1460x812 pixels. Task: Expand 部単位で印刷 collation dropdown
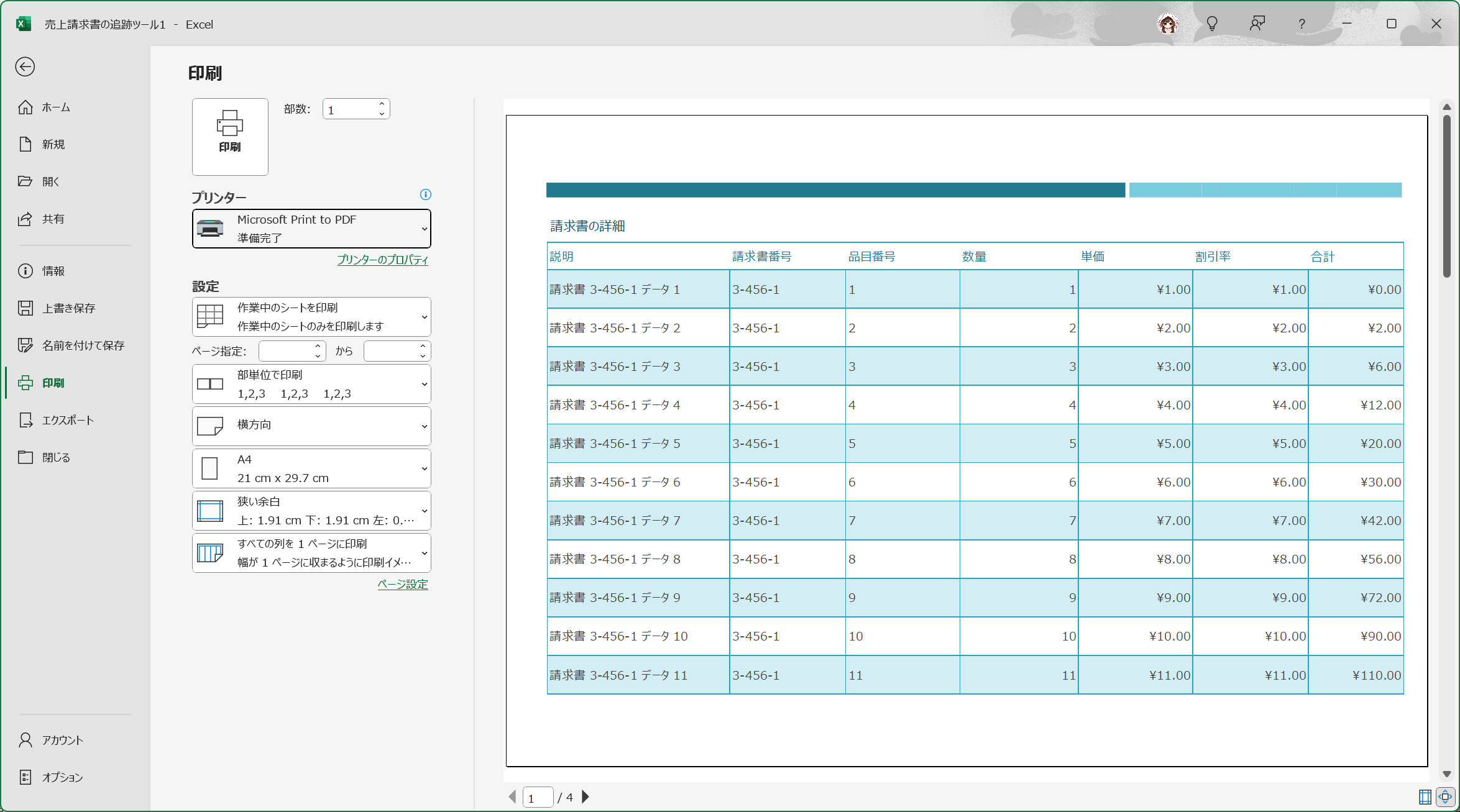pos(311,384)
